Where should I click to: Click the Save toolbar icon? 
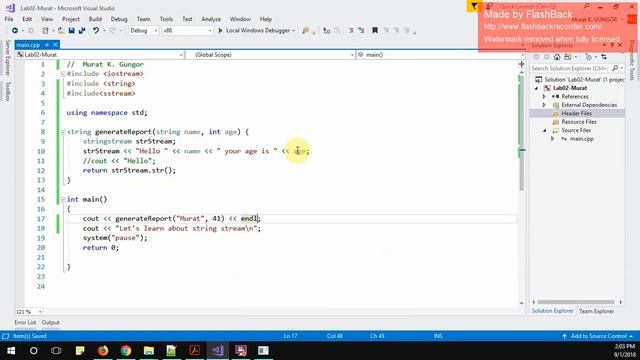click(x=71, y=31)
